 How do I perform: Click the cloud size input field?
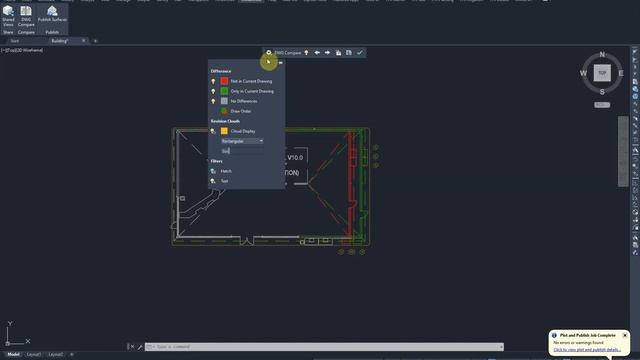pyautogui.click(x=242, y=151)
